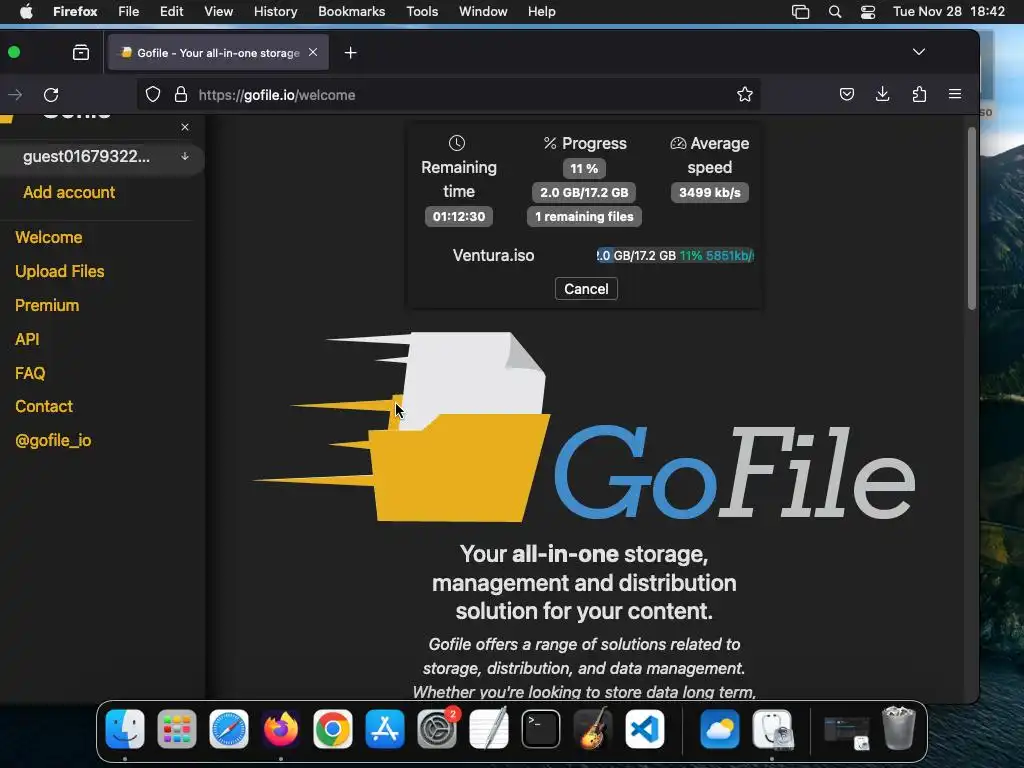Open Window menu

(483, 11)
